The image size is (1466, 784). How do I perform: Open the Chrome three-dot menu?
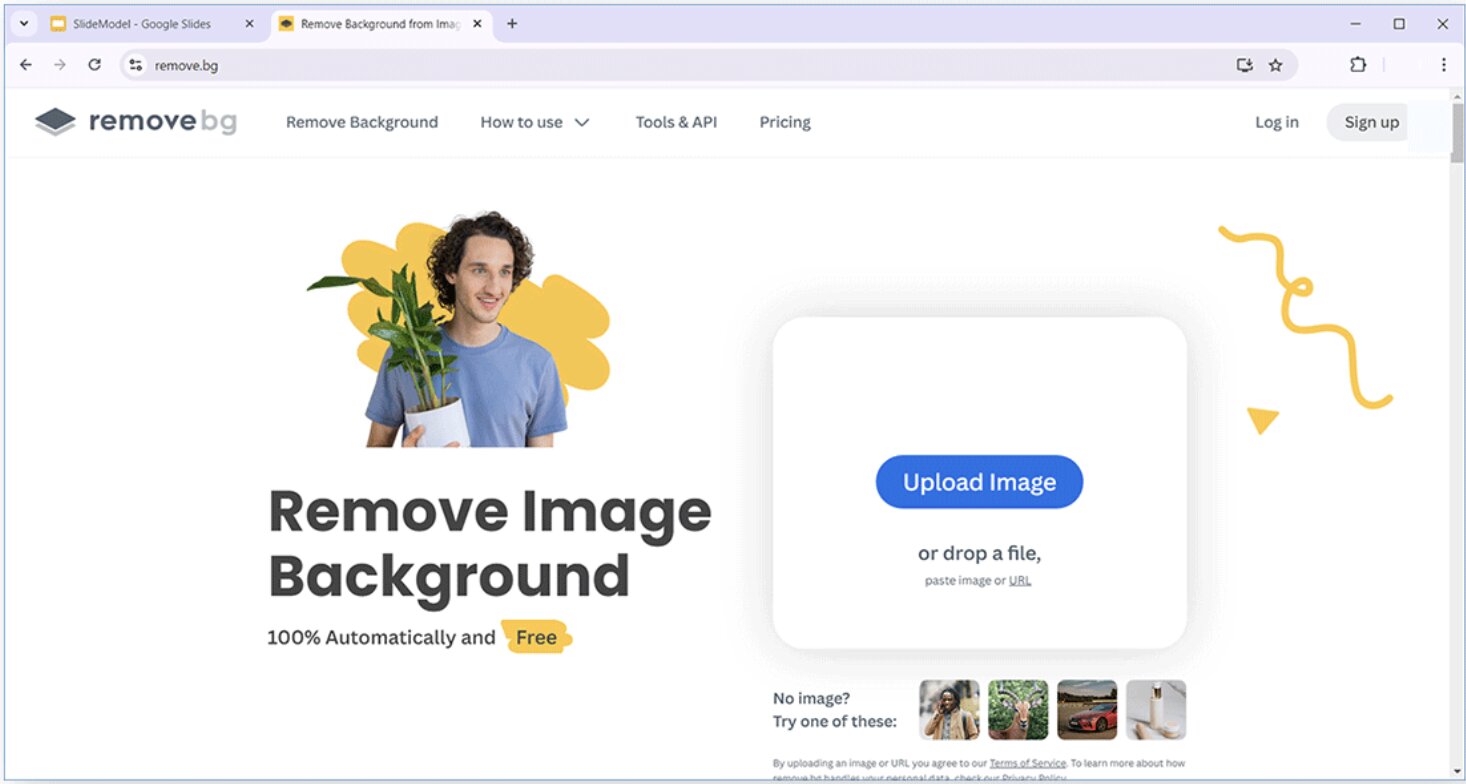pos(1443,65)
